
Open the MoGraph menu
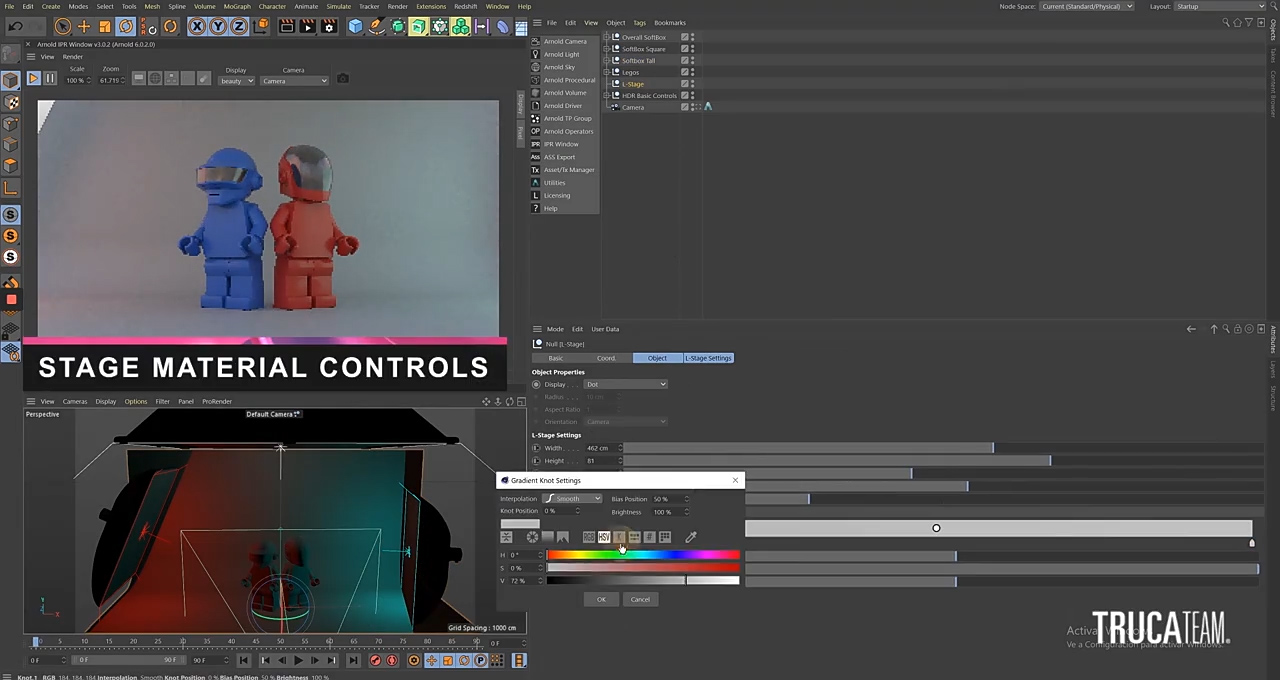tap(237, 6)
